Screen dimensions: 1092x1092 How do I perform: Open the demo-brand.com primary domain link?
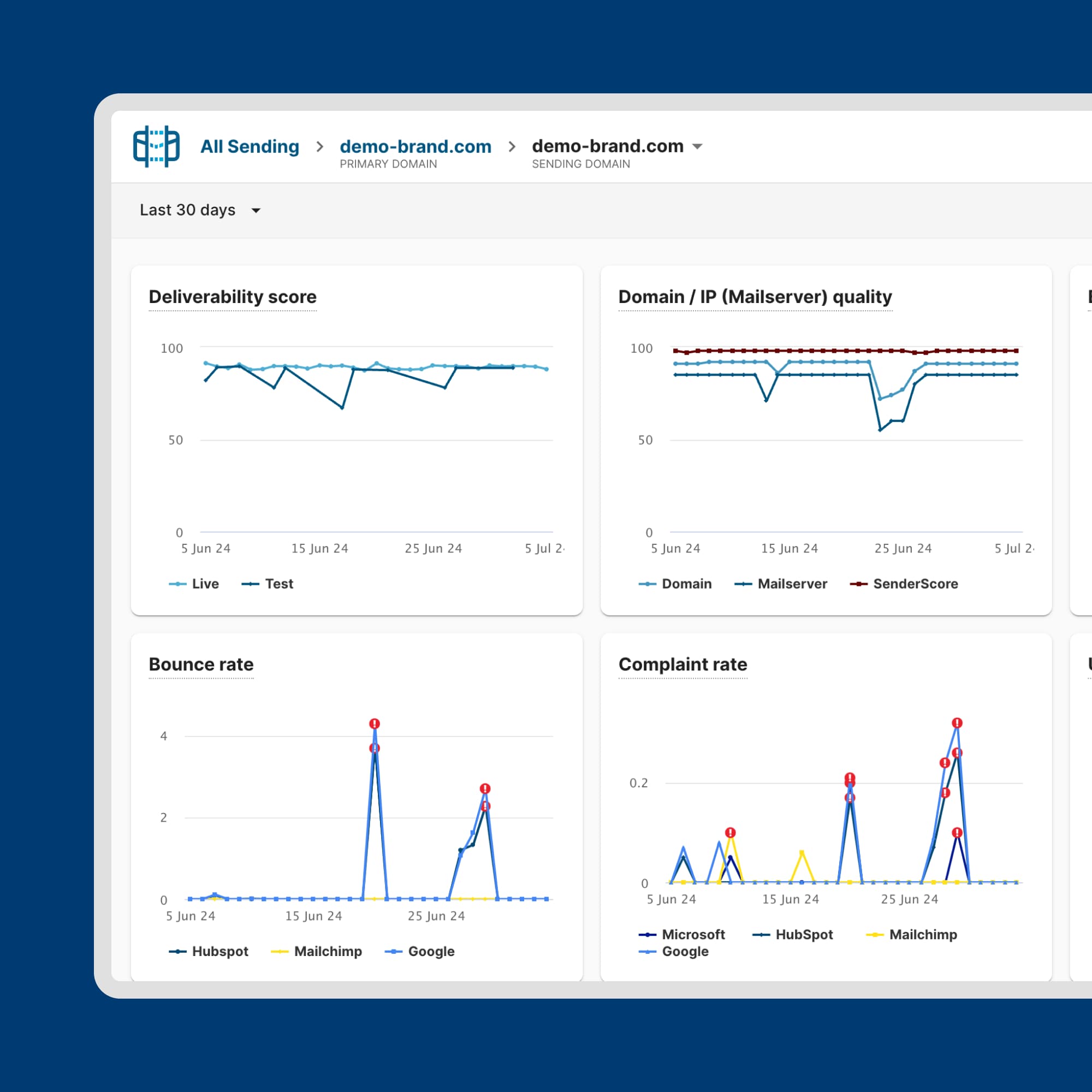(x=416, y=147)
